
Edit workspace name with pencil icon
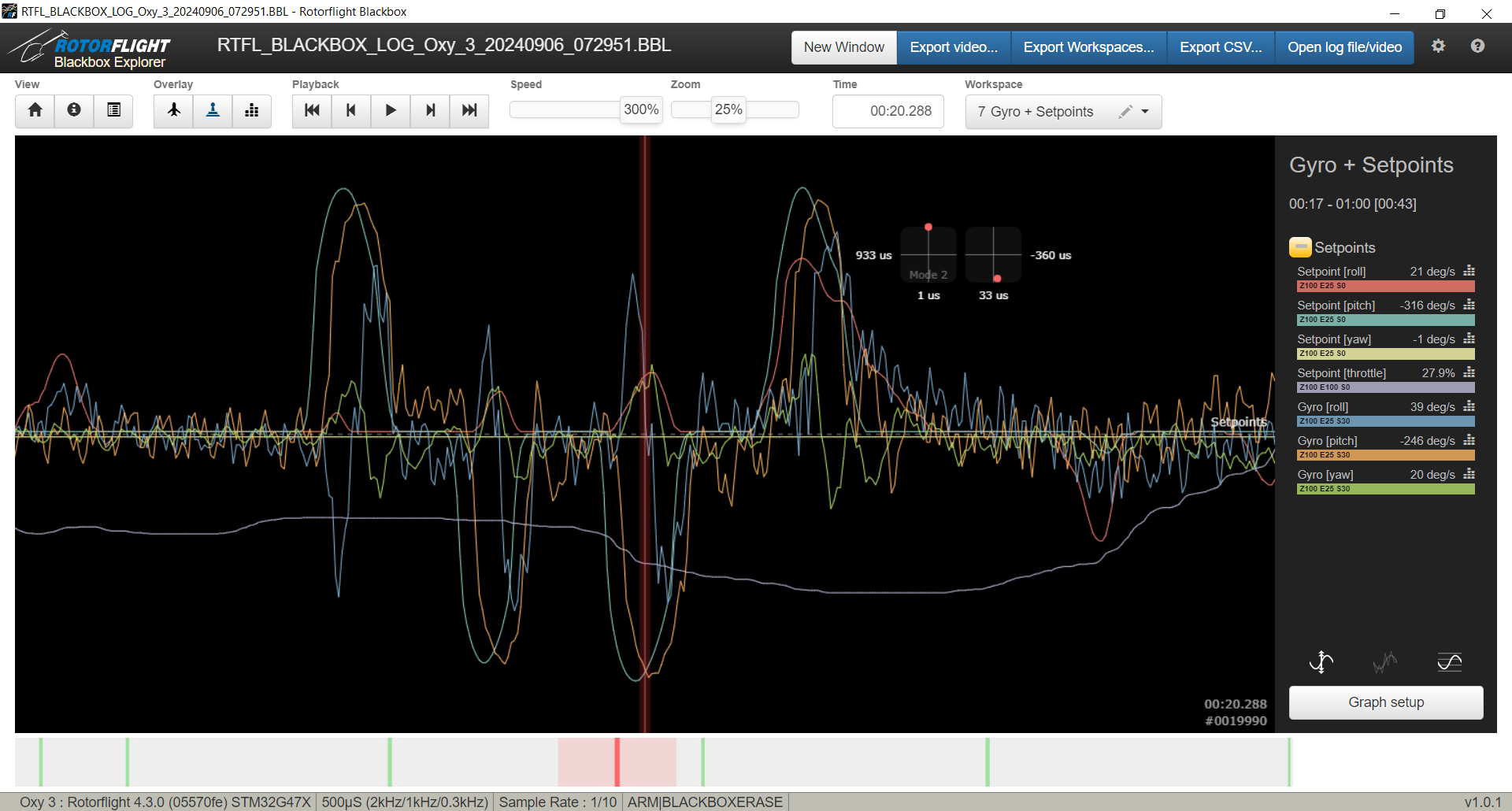click(1125, 112)
